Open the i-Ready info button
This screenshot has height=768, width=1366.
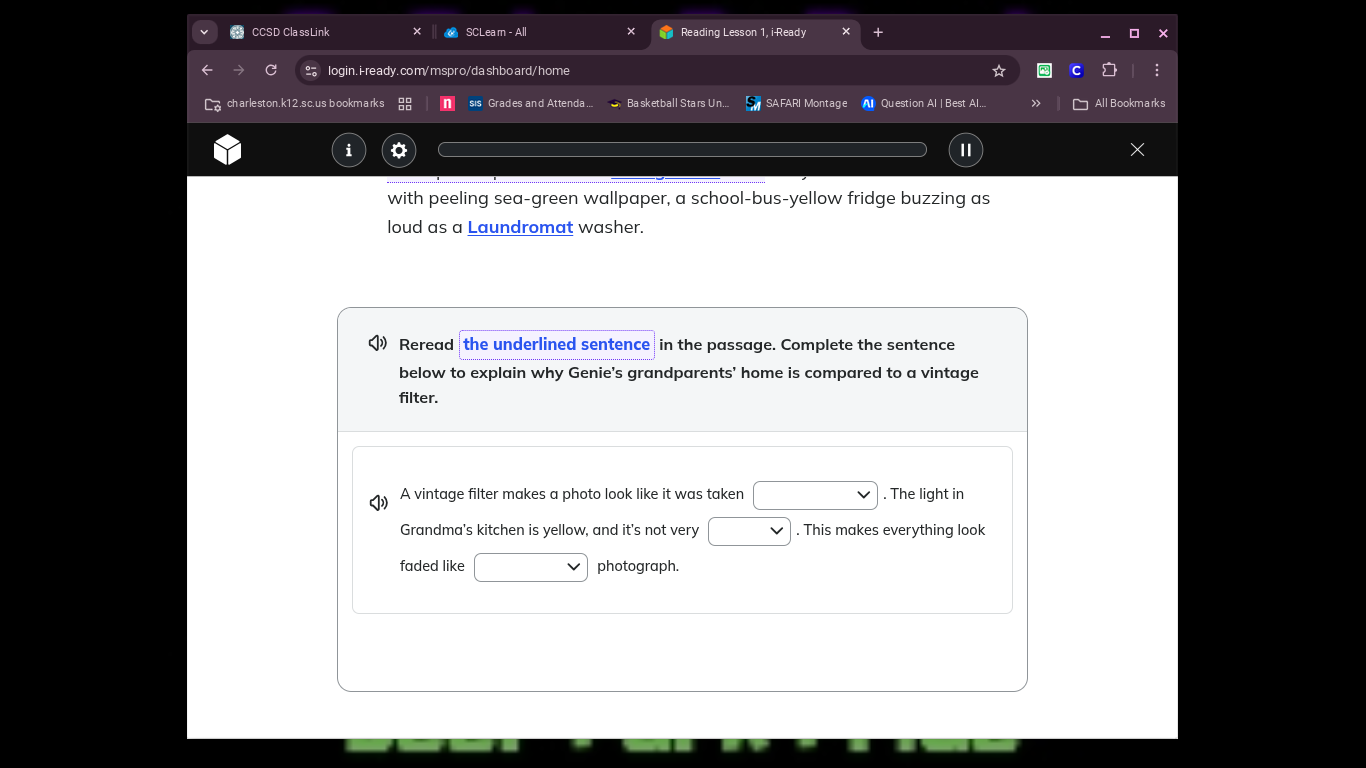348,150
